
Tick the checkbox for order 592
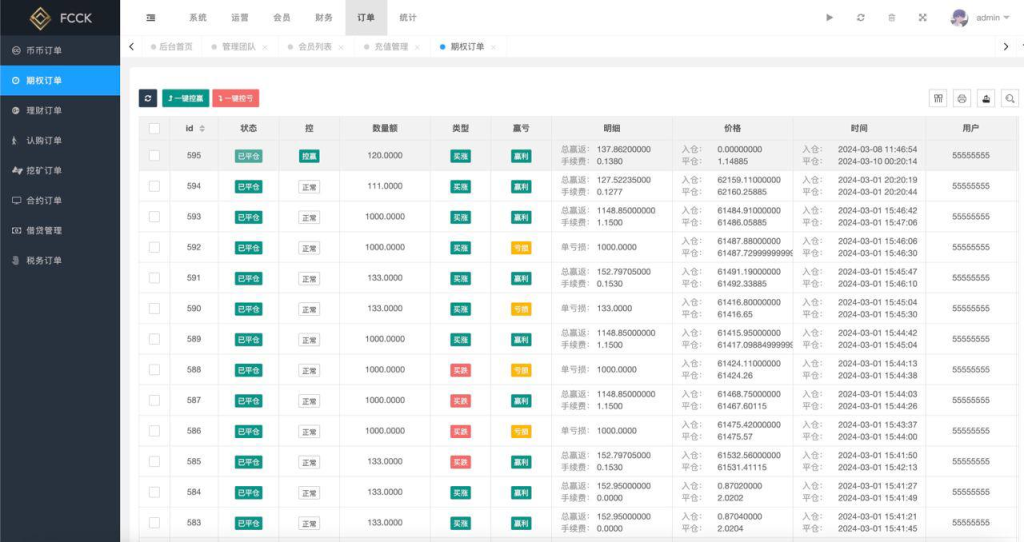pos(155,247)
